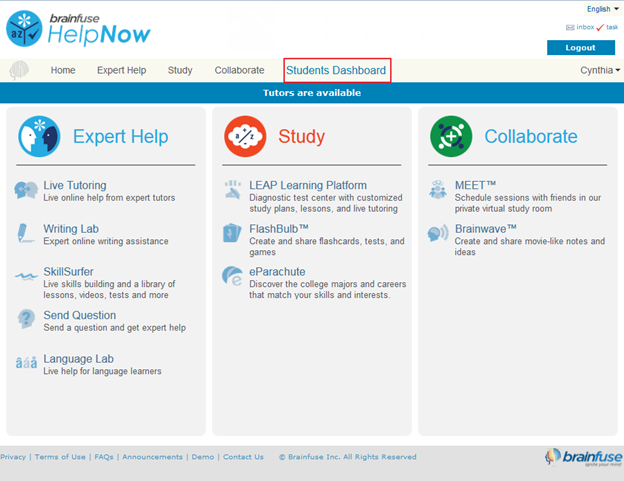Click the MEET study room icon
This screenshot has height=481, width=624.
click(x=438, y=190)
